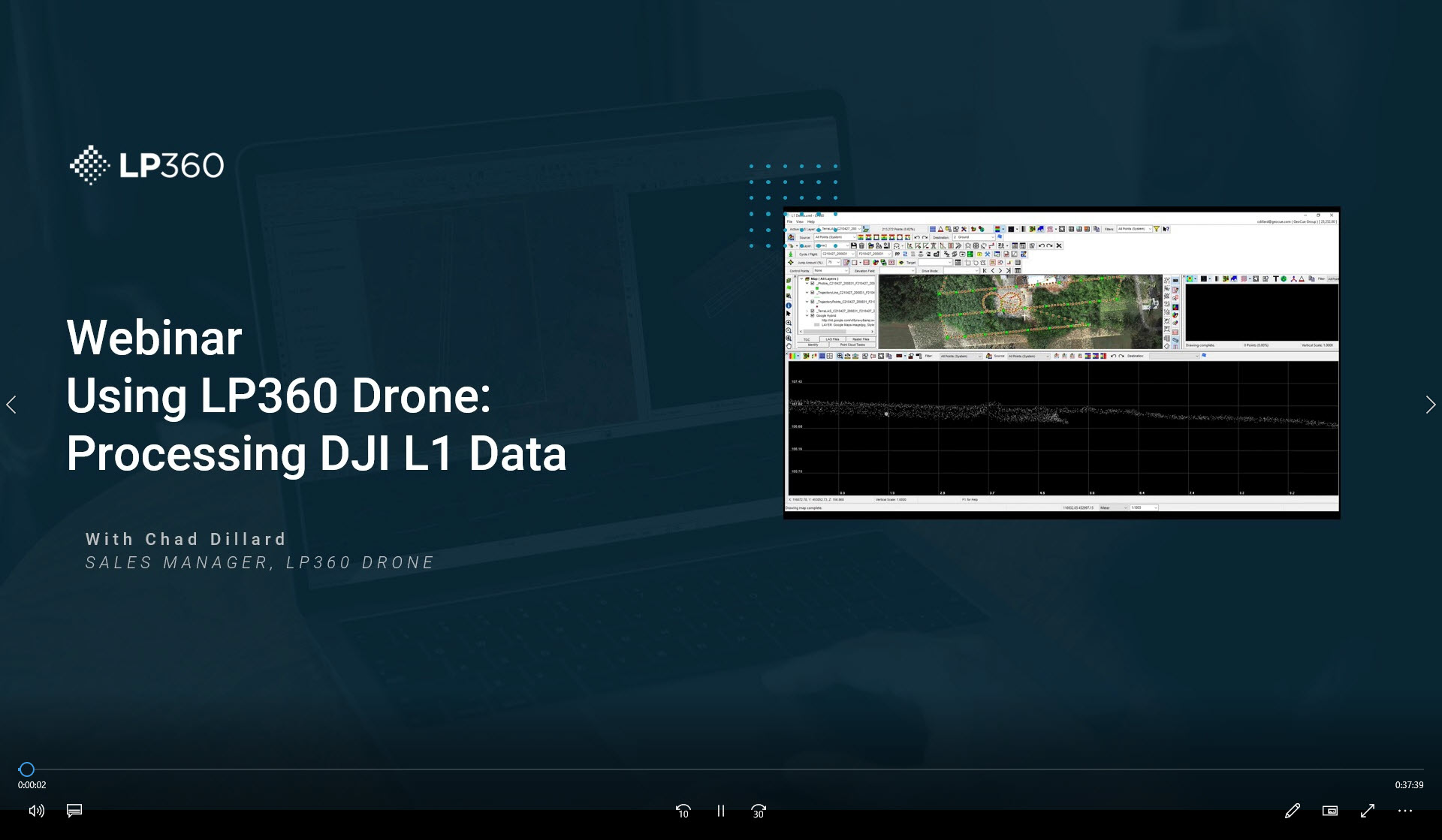Toggle visibility of the _TrajectoryPoints layer

(812, 303)
